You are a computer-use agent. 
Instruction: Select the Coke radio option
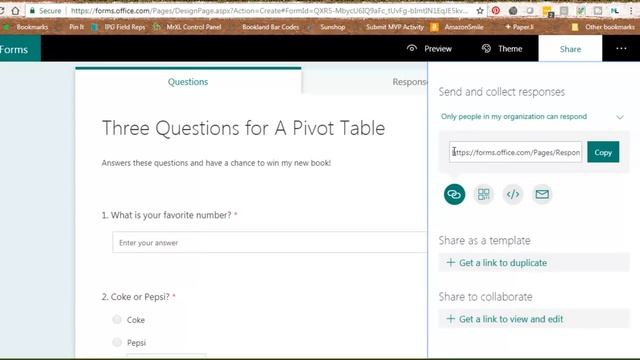[117, 320]
